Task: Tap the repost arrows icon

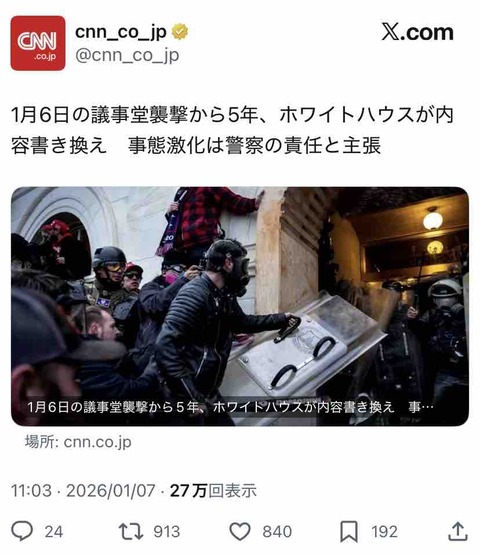Action: tap(131, 531)
